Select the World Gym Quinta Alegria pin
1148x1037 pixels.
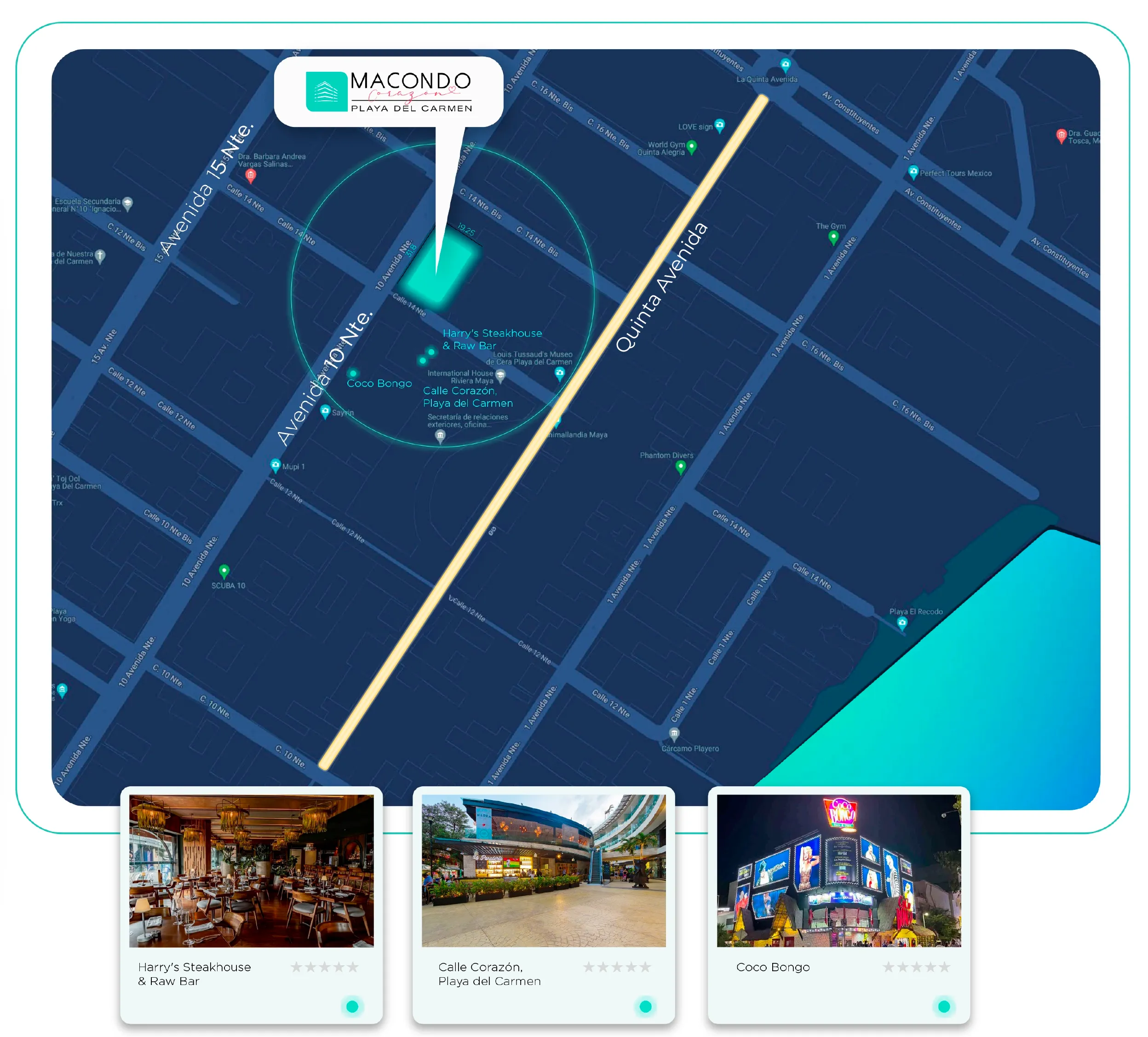(x=691, y=147)
